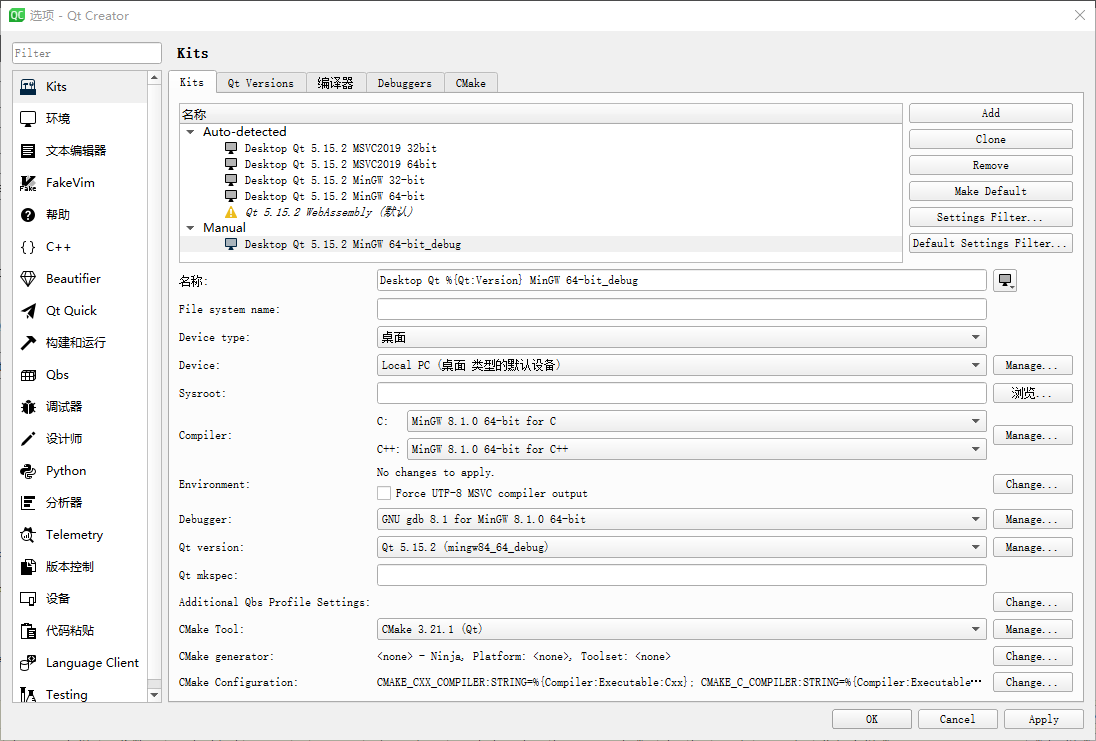The width and height of the screenshot is (1096, 741).
Task: Click the kit icon button next to name field
Action: [1005, 280]
